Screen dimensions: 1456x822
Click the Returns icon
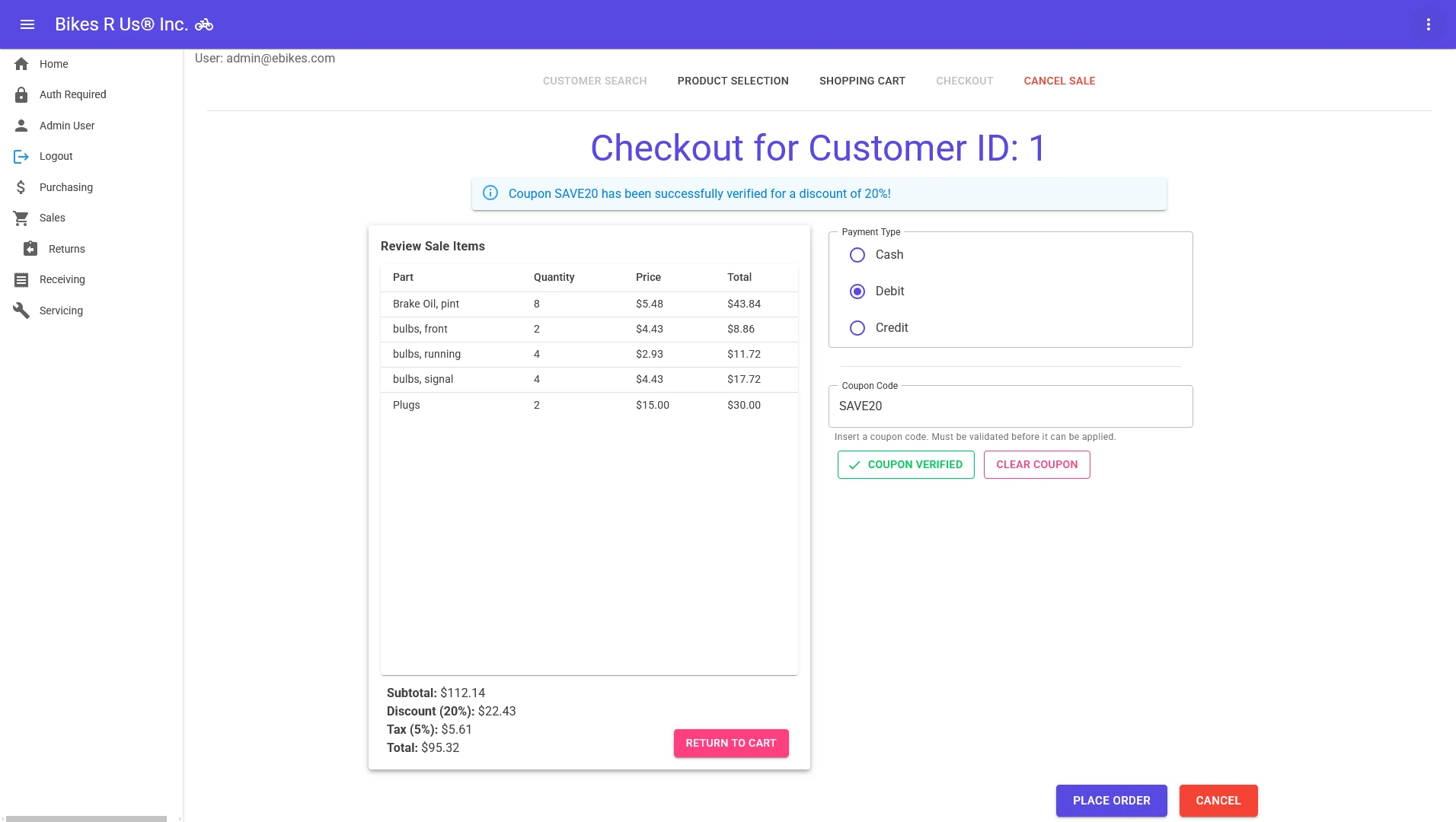coord(30,249)
